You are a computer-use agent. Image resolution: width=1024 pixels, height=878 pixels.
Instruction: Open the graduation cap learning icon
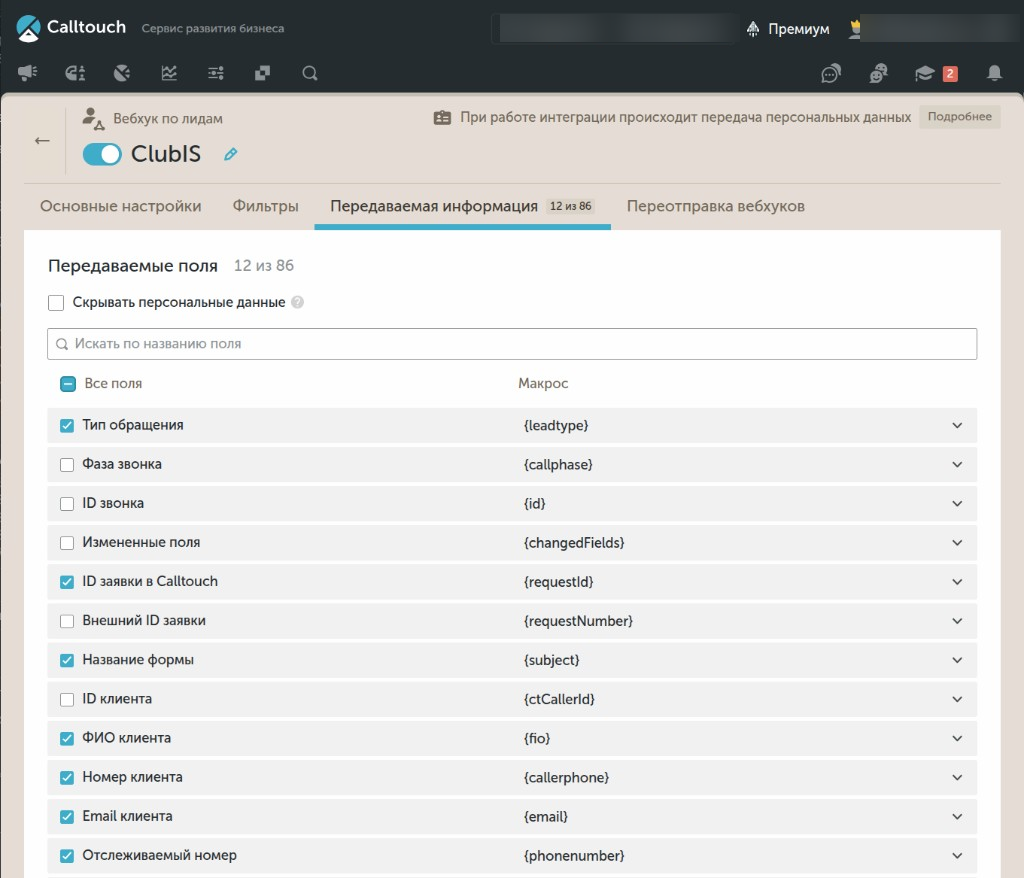[925, 73]
